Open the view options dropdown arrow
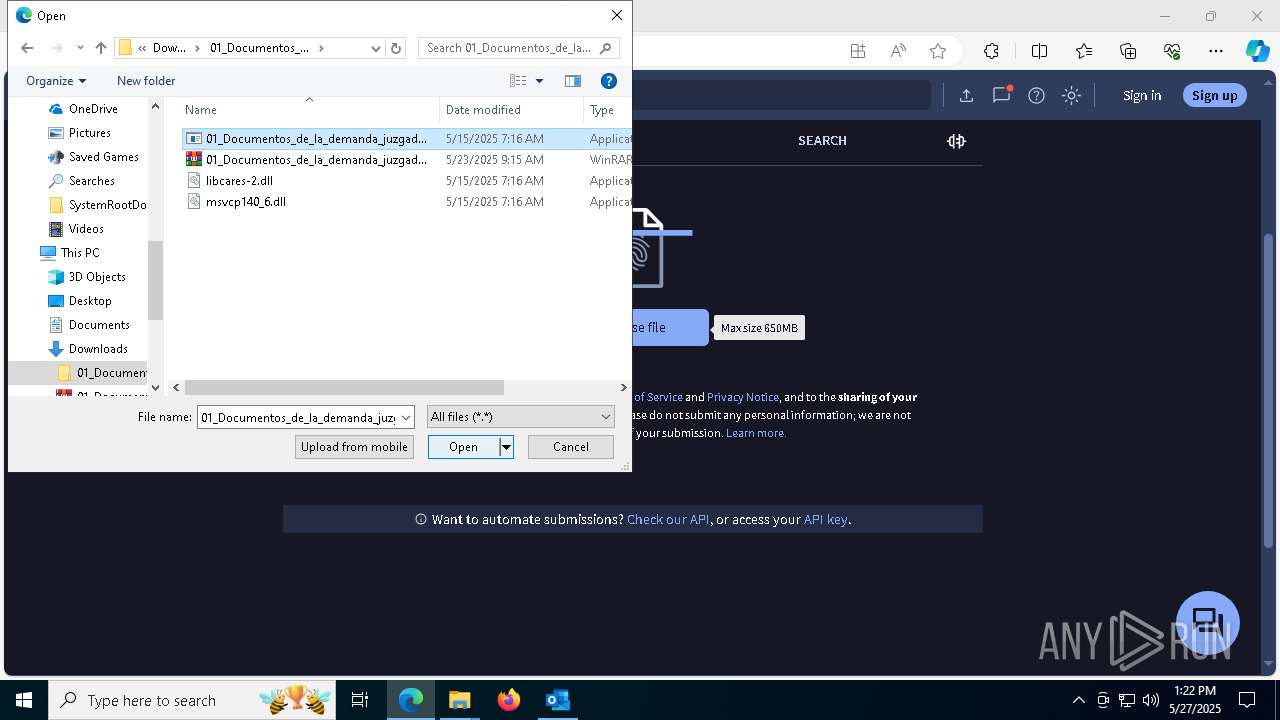This screenshot has width=1280, height=720. click(x=539, y=81)
